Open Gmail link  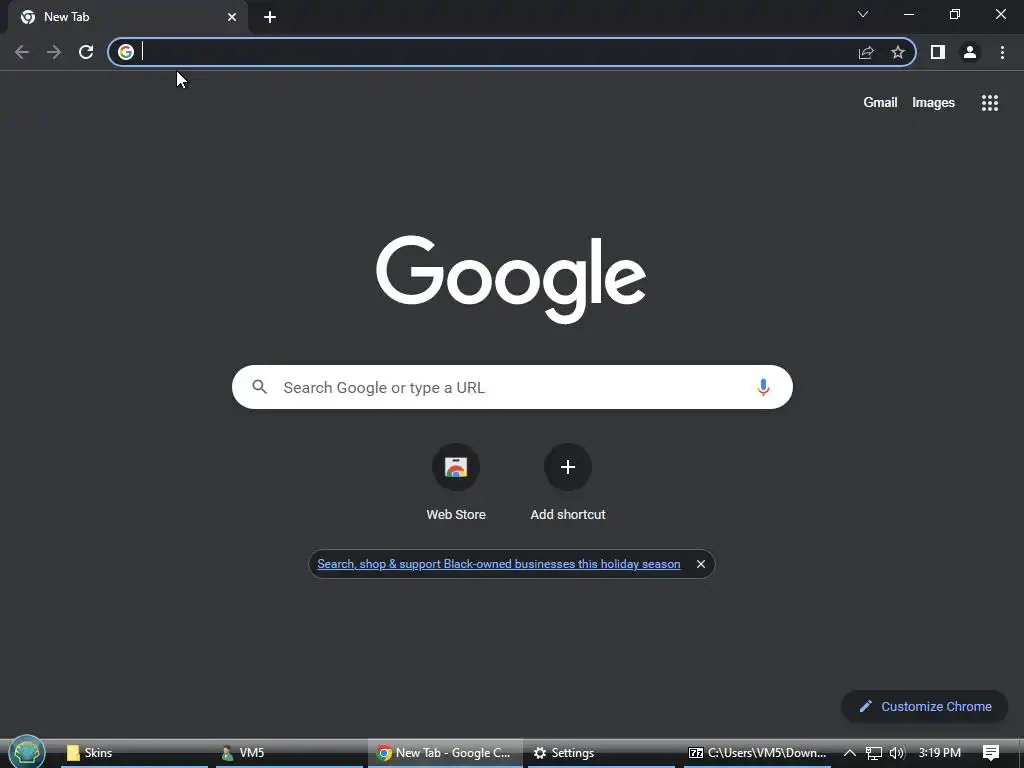tap(880, 103)
